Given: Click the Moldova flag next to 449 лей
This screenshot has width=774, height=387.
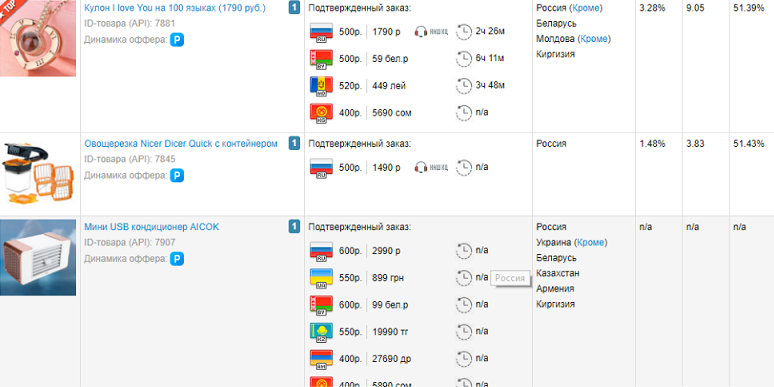Looking at the screenshot, I should [321, 86].
